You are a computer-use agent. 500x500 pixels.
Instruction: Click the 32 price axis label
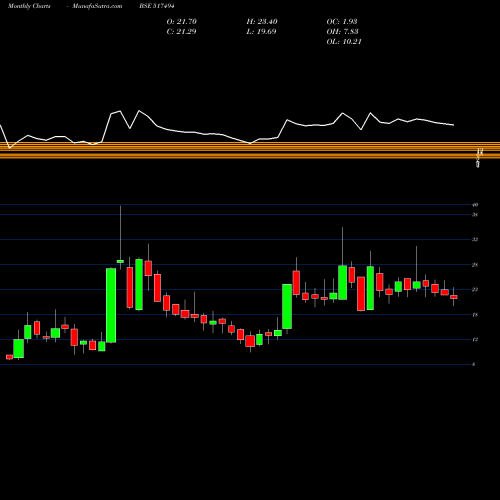475,239
